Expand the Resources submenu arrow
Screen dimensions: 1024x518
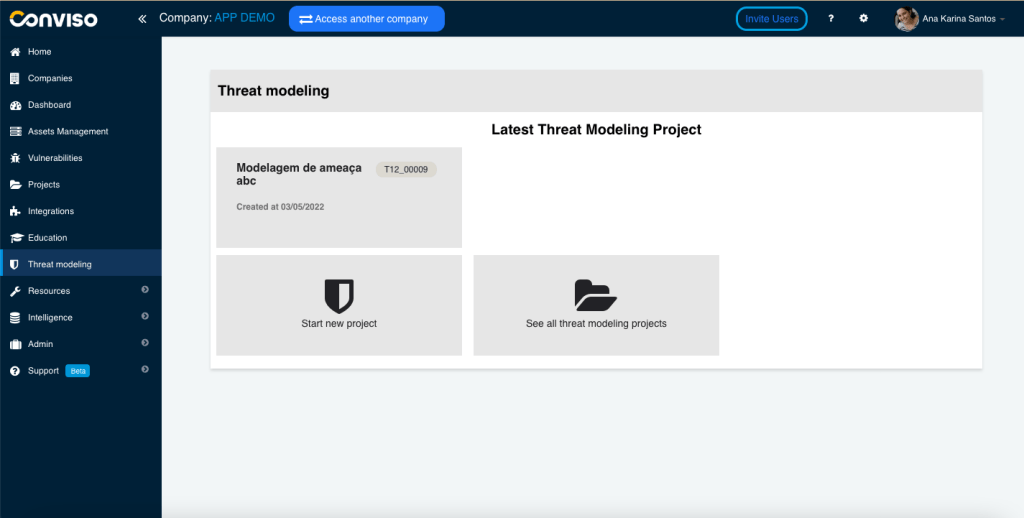[145, 289]
